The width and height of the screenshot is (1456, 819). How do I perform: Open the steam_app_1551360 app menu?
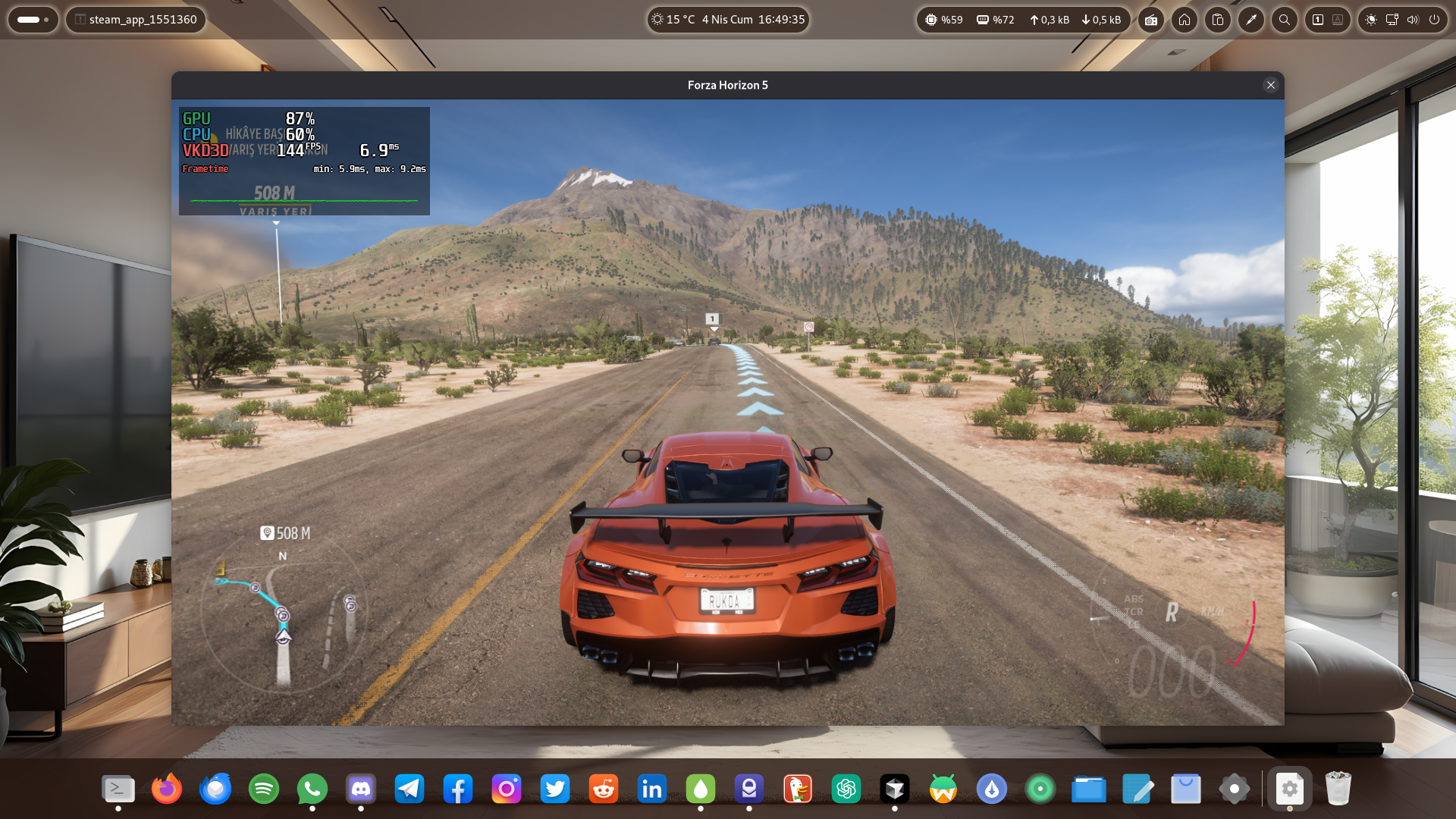[x=136, y=20]
